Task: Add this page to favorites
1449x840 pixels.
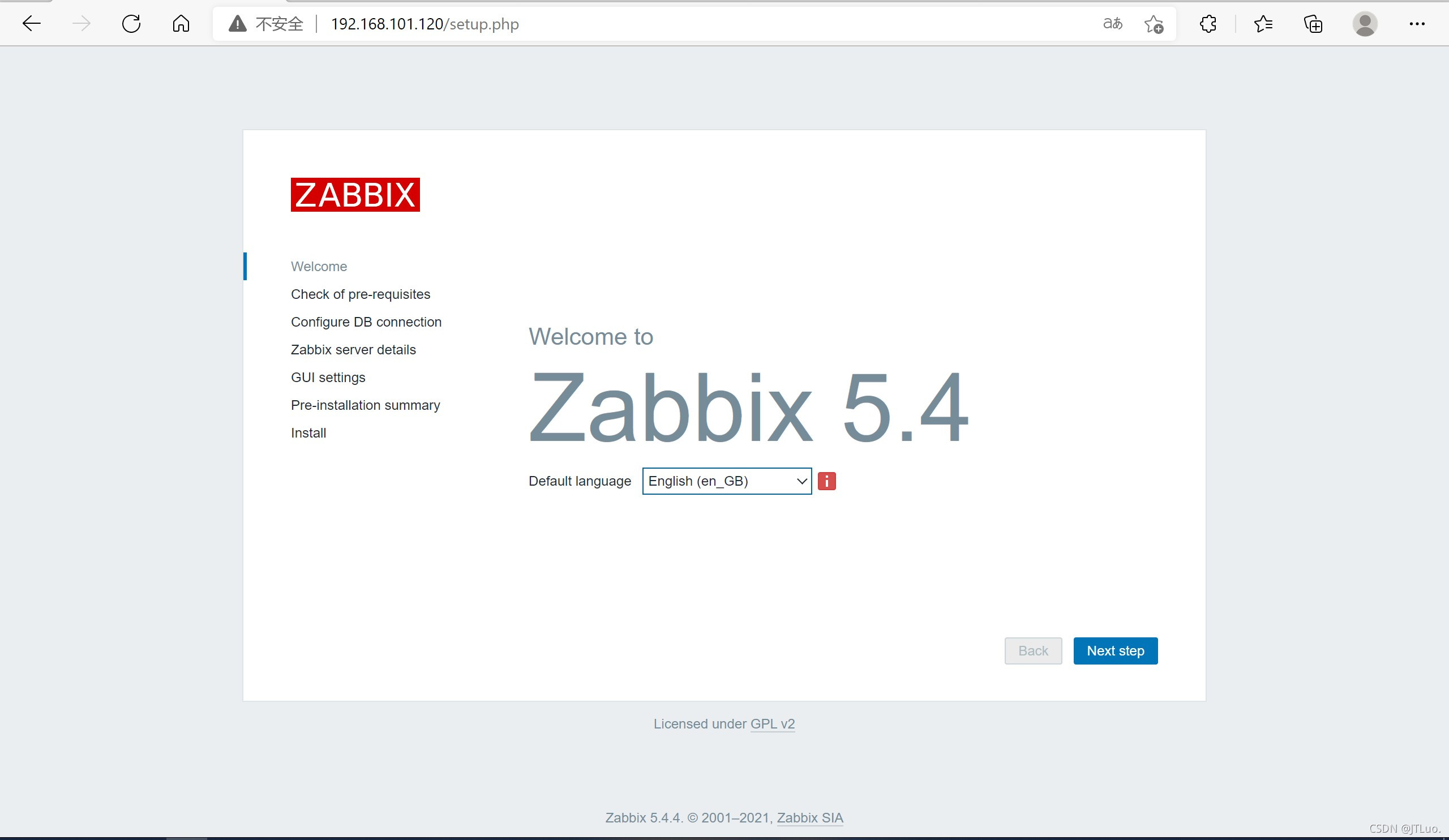Action: click(x=1154, y=24)
